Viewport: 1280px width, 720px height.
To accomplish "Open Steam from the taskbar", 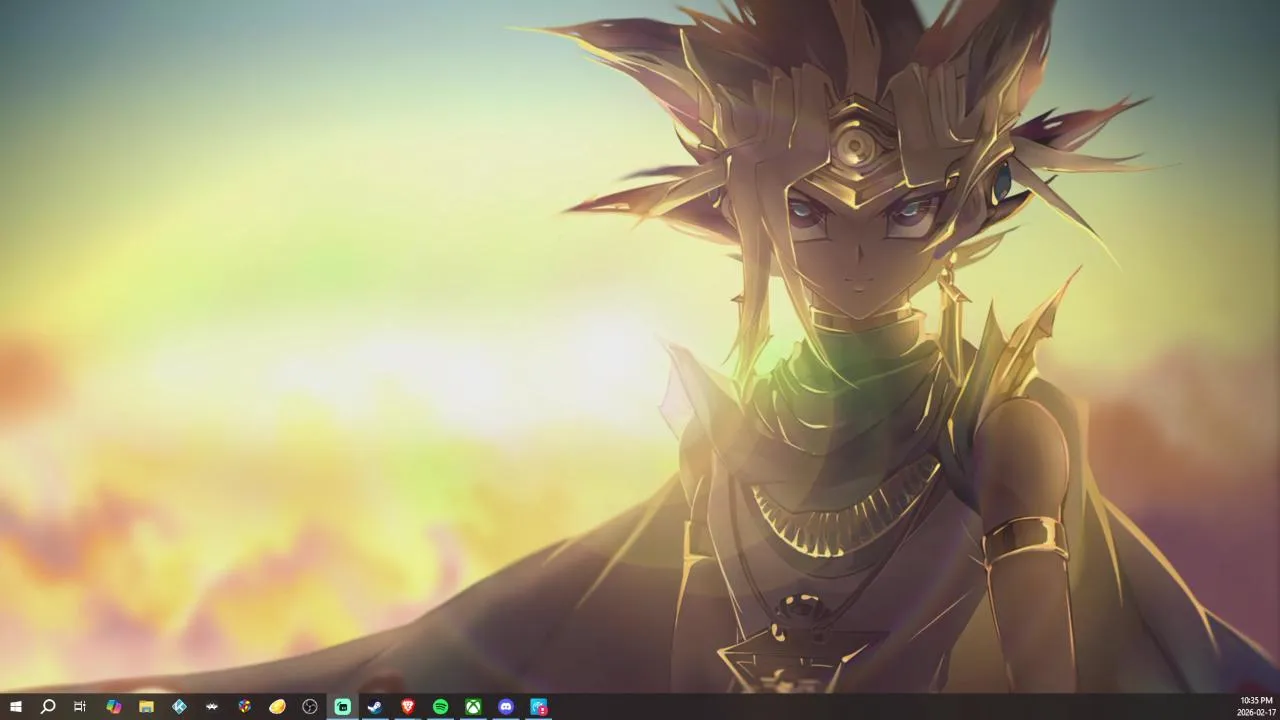I will [x=375, y=707].
